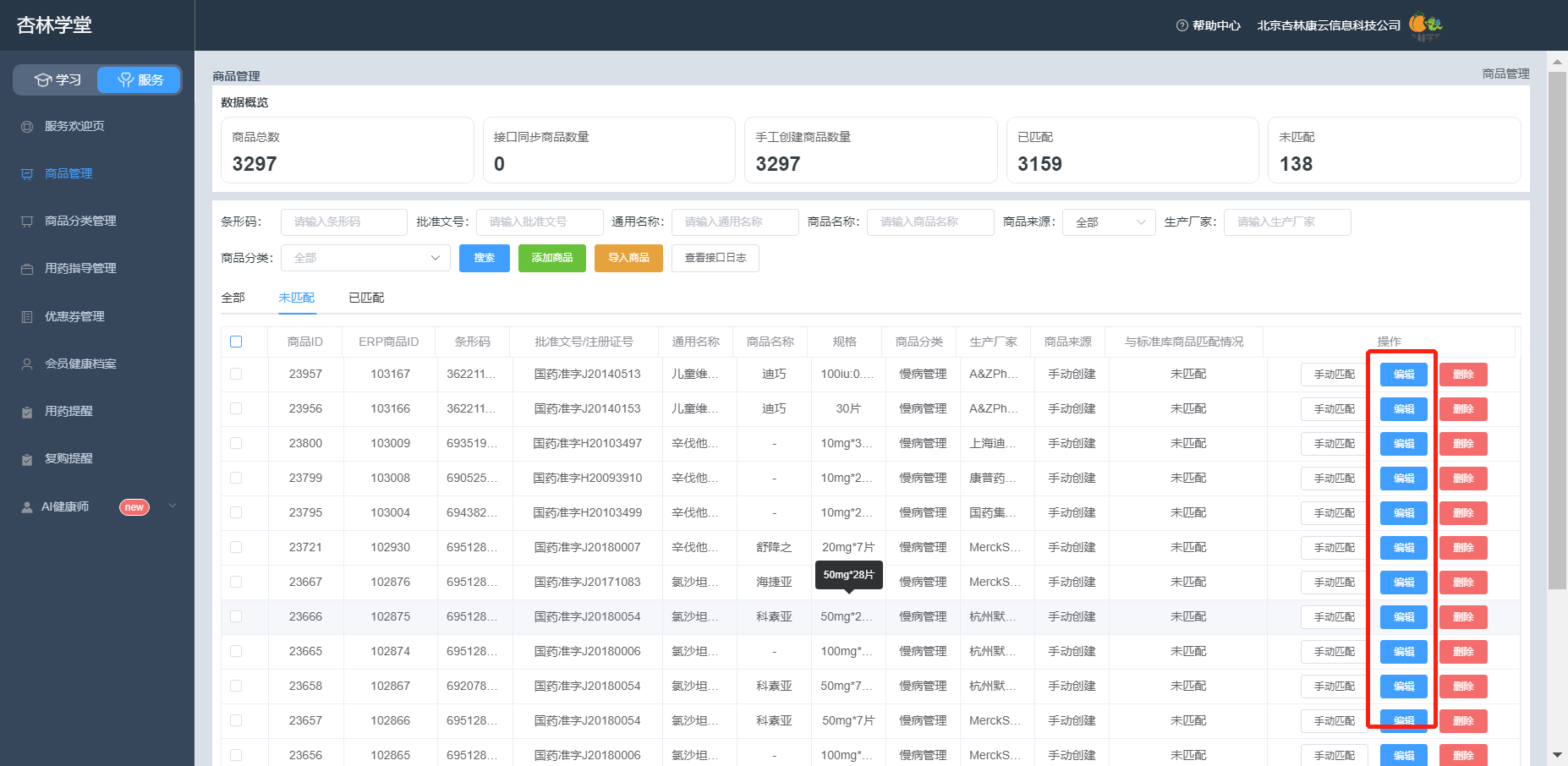Click the 服务 plant icon
The height and width of the screenshot is (766, 1568).
tap(126, 79)
